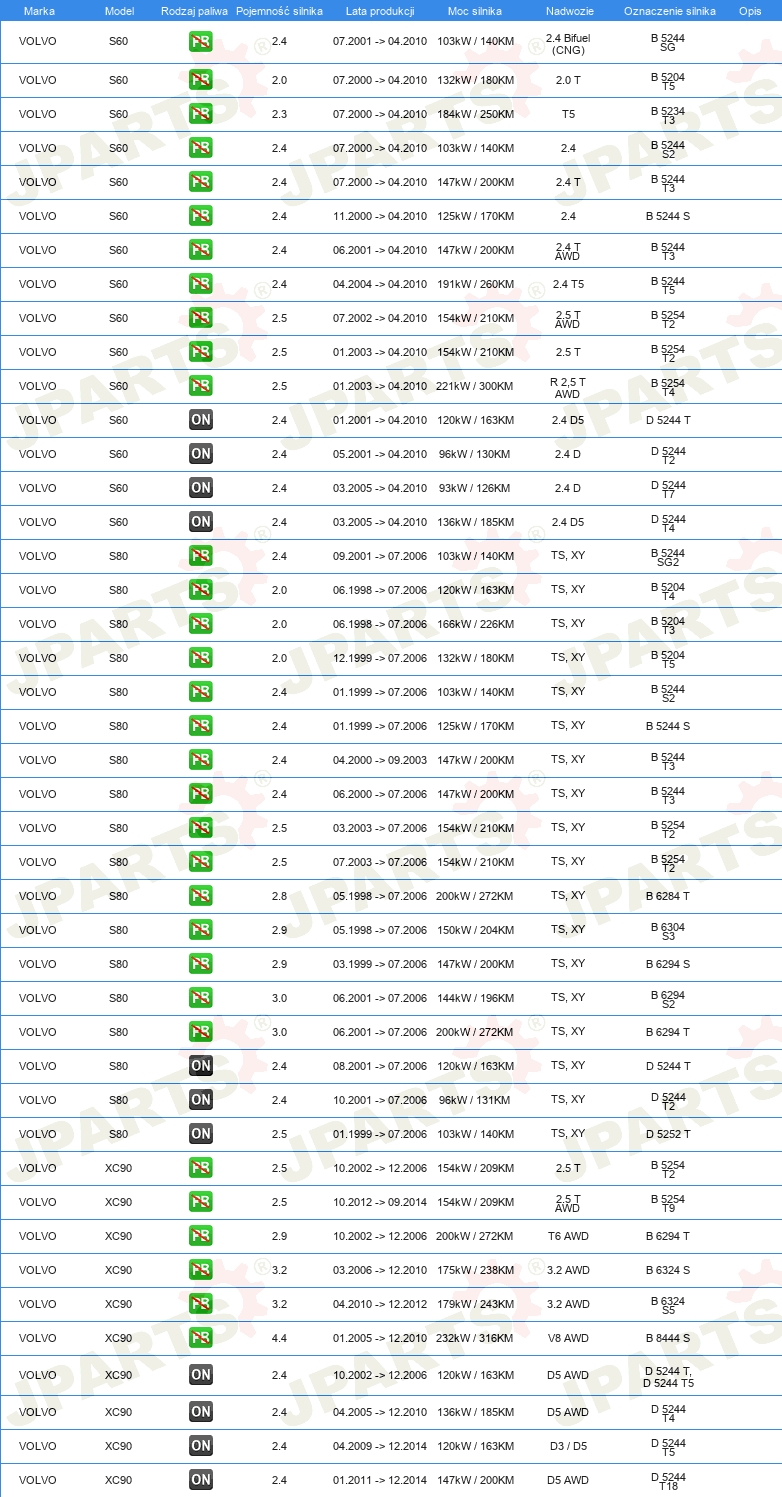Click the Moc silnika column header

pyautogui.click(x=475, y=10)
